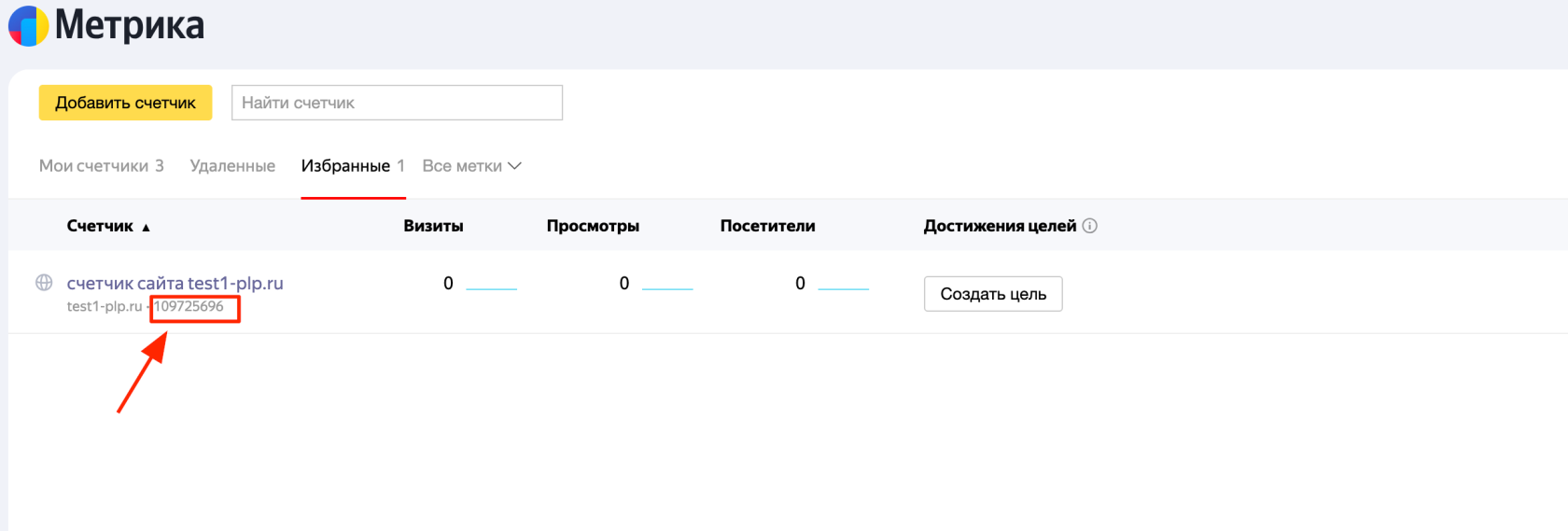Click the Добавить счетчик button
Screen dimensions: 1568x531
coord(125,103)
